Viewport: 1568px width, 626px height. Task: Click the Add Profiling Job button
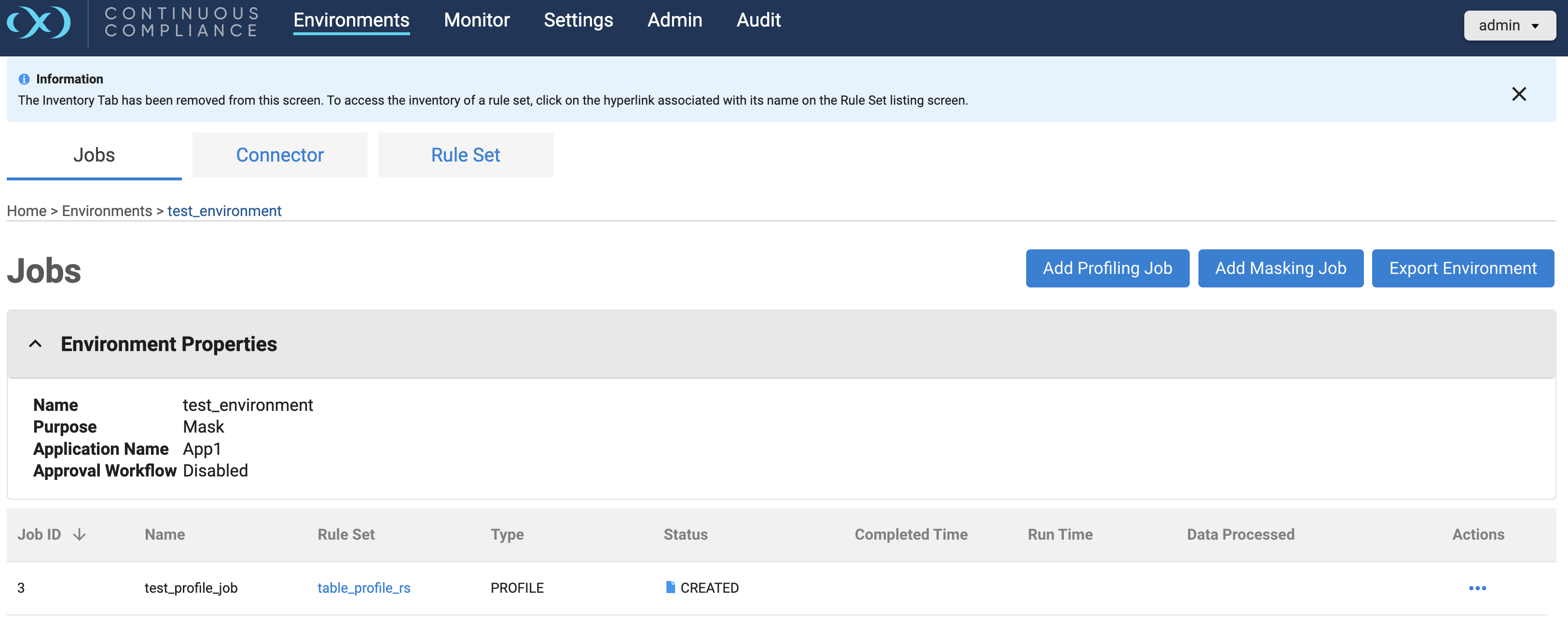click(1107, 268)
